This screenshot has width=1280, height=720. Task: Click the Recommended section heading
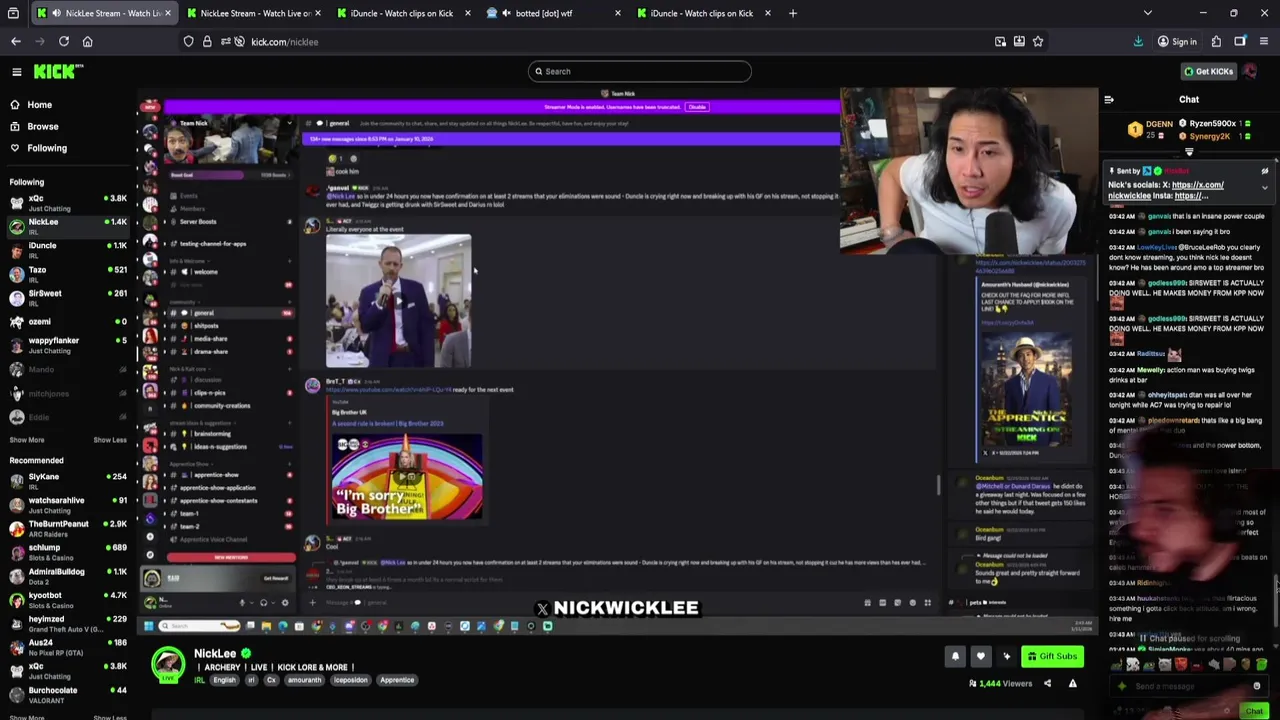coord(36,461)
